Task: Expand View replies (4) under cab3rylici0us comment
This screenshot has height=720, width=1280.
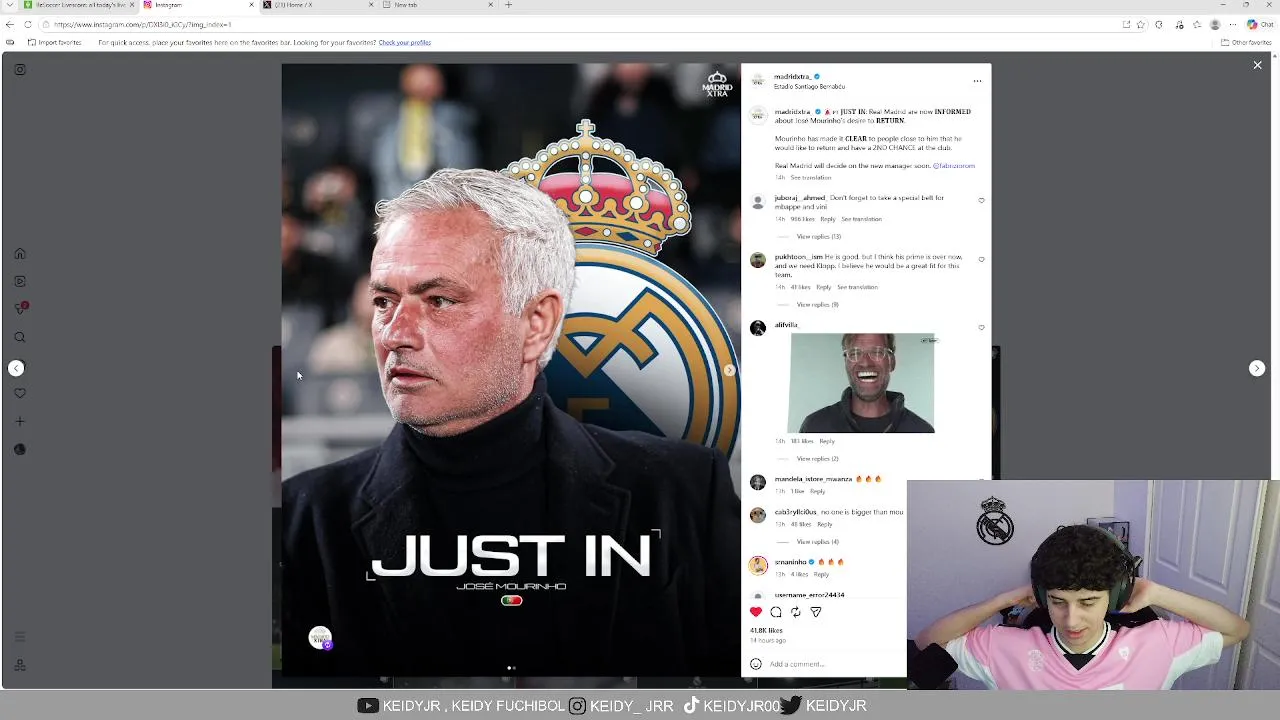Action: point(817,542)
